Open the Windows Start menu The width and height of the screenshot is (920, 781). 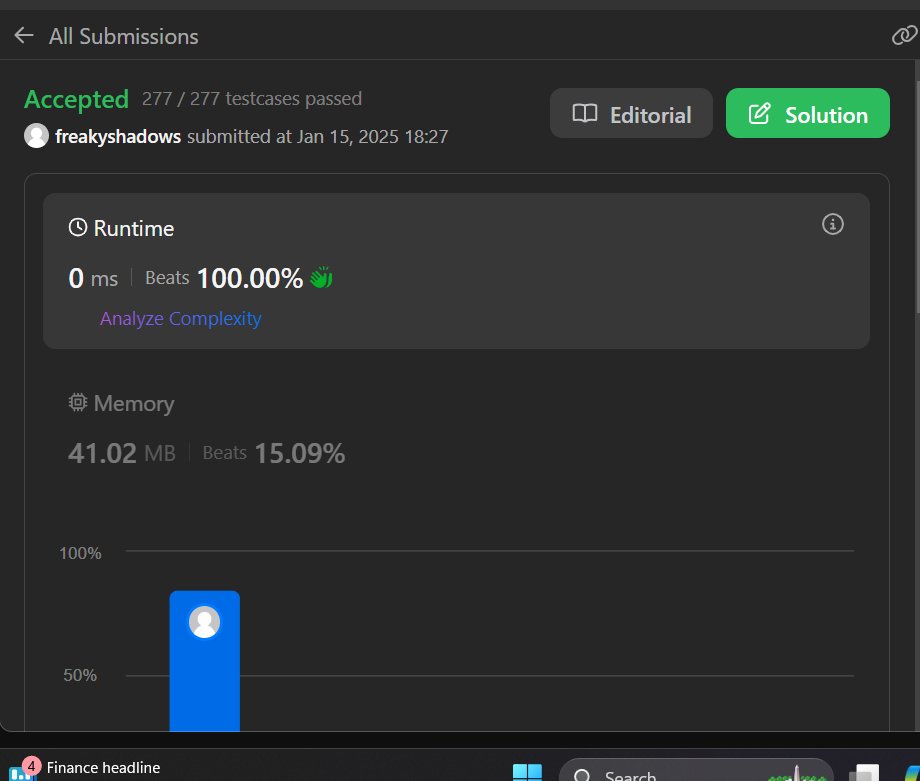527,772
